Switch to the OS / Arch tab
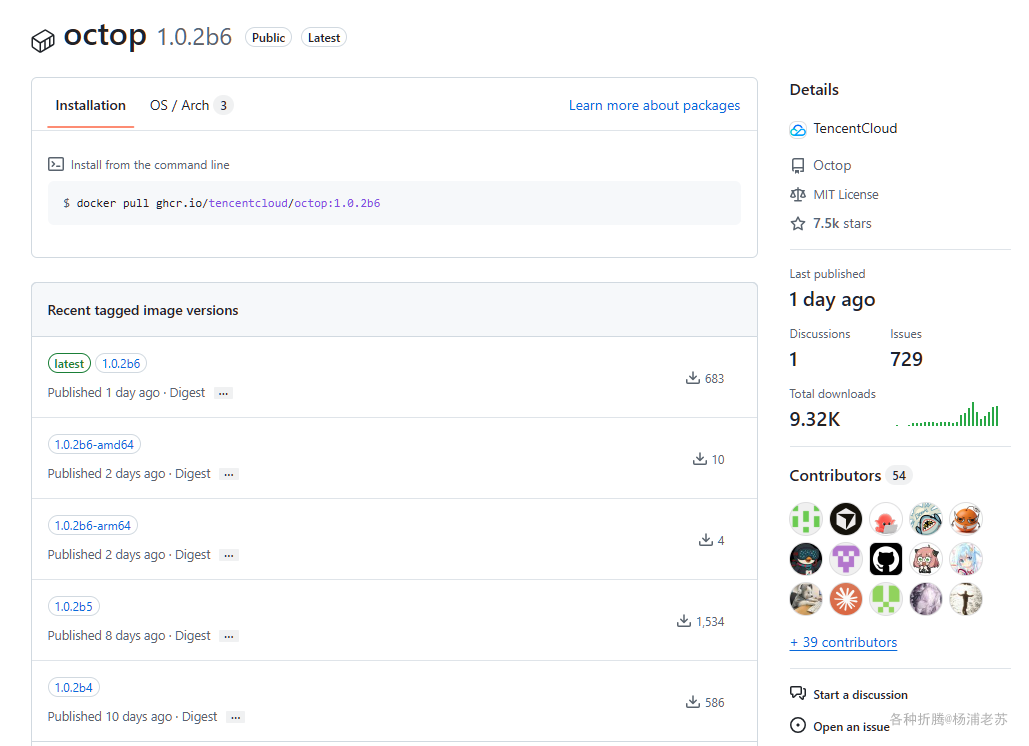The height and width of the screenshot is (746, 1029). (x=190, y=106)
